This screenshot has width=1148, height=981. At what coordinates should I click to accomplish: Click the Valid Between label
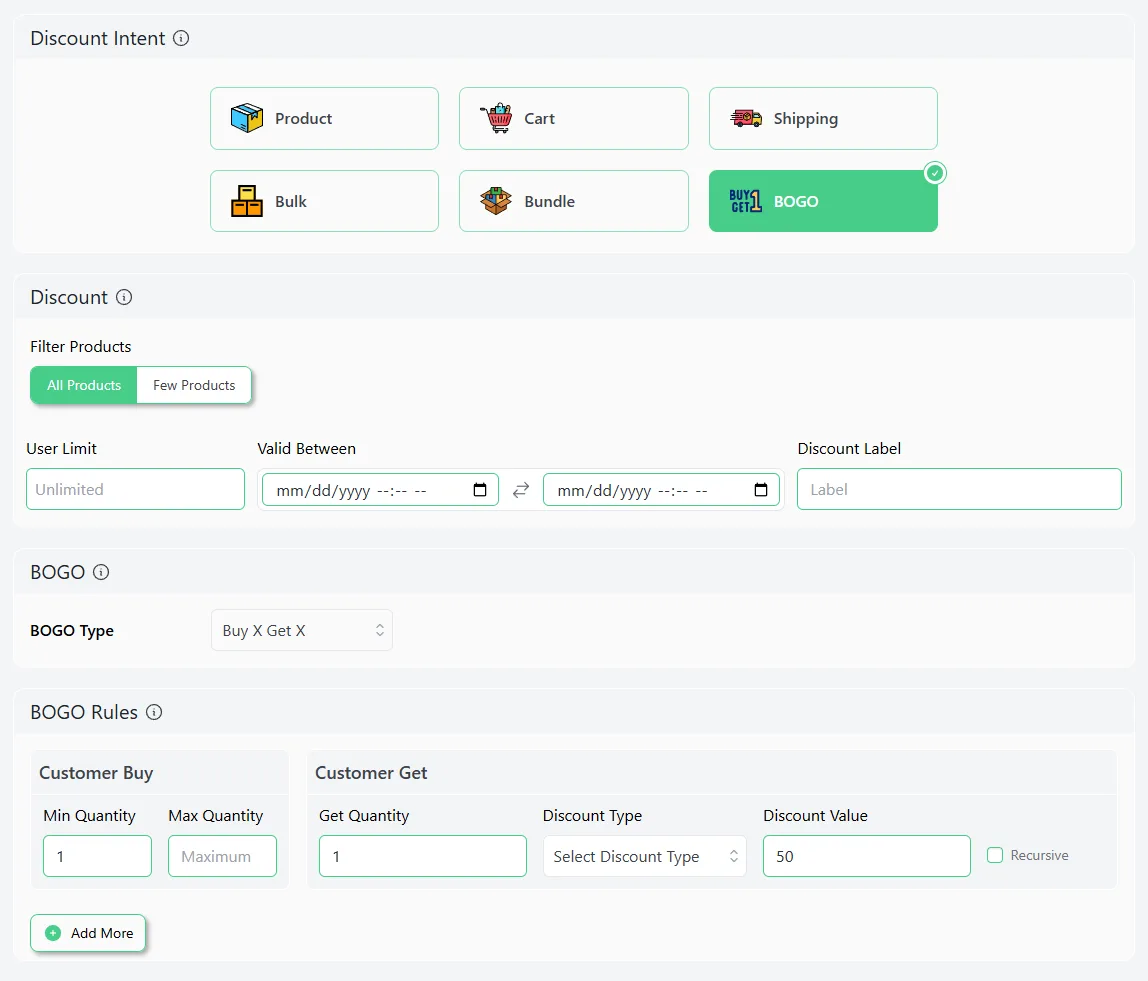point(307,449)
